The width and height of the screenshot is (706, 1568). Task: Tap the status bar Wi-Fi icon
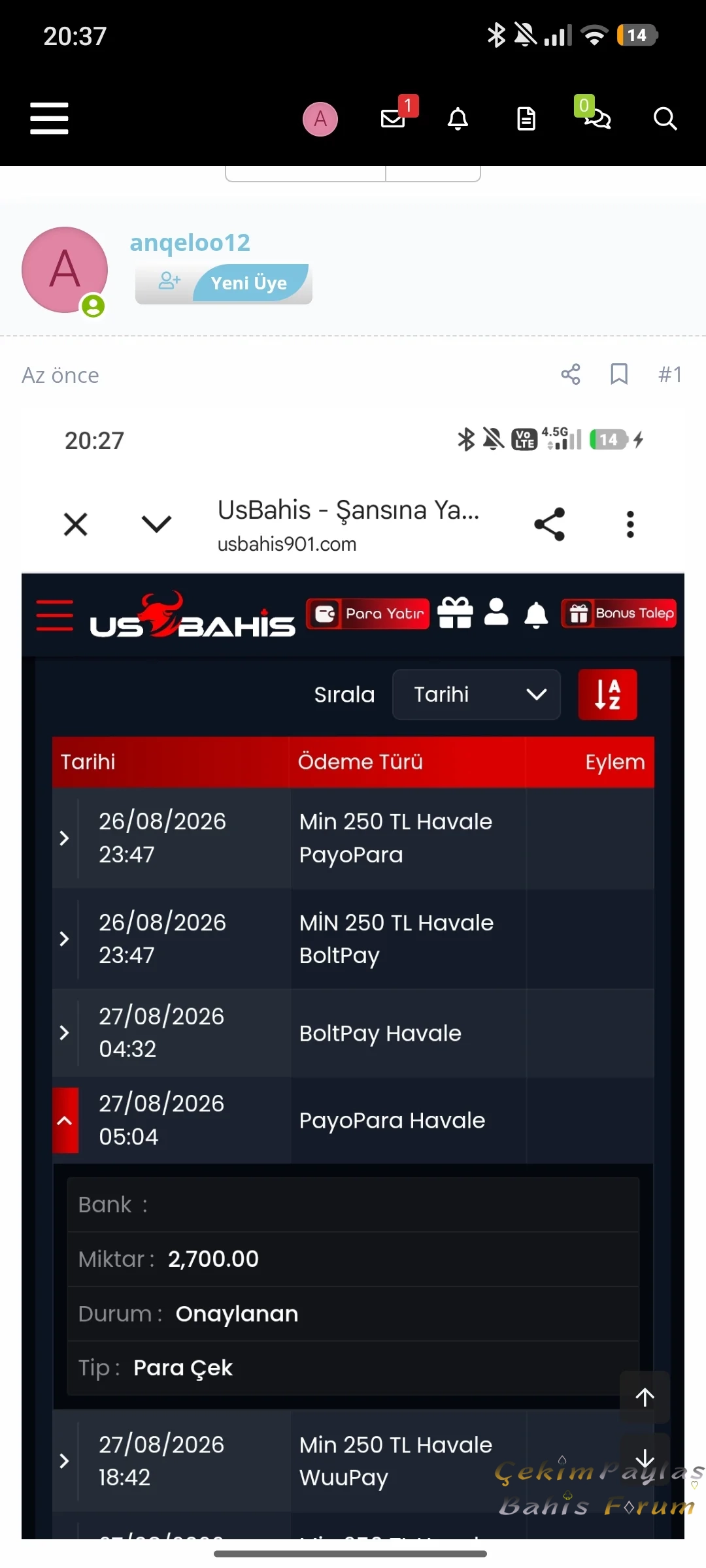594,35
